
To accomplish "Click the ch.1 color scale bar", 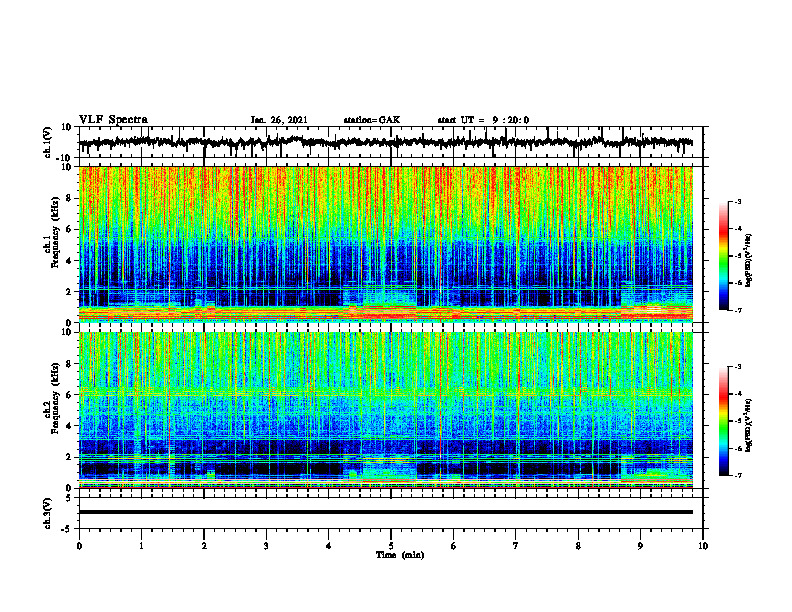I will 724,256.
